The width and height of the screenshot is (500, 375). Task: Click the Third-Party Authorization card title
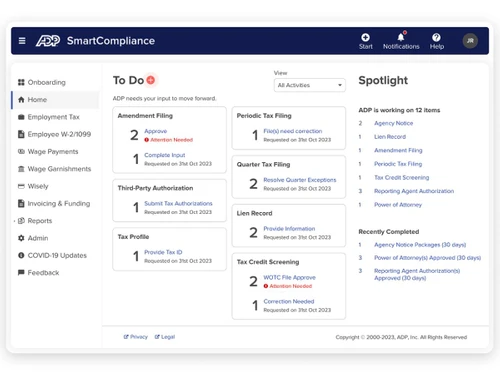click(x=155, y=188)
